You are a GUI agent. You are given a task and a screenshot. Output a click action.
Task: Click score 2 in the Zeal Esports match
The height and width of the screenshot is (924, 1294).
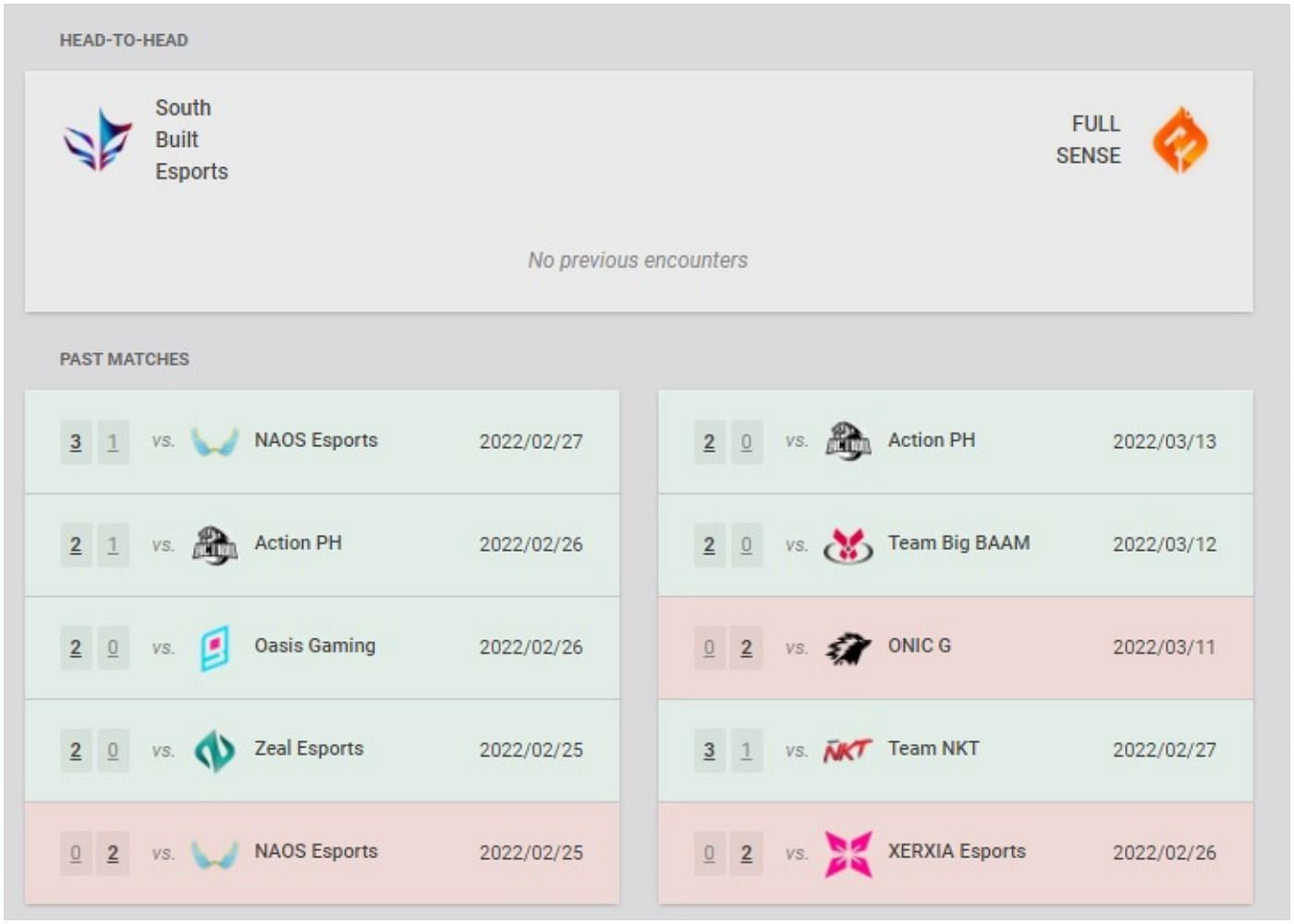click(x=76, y=750)
